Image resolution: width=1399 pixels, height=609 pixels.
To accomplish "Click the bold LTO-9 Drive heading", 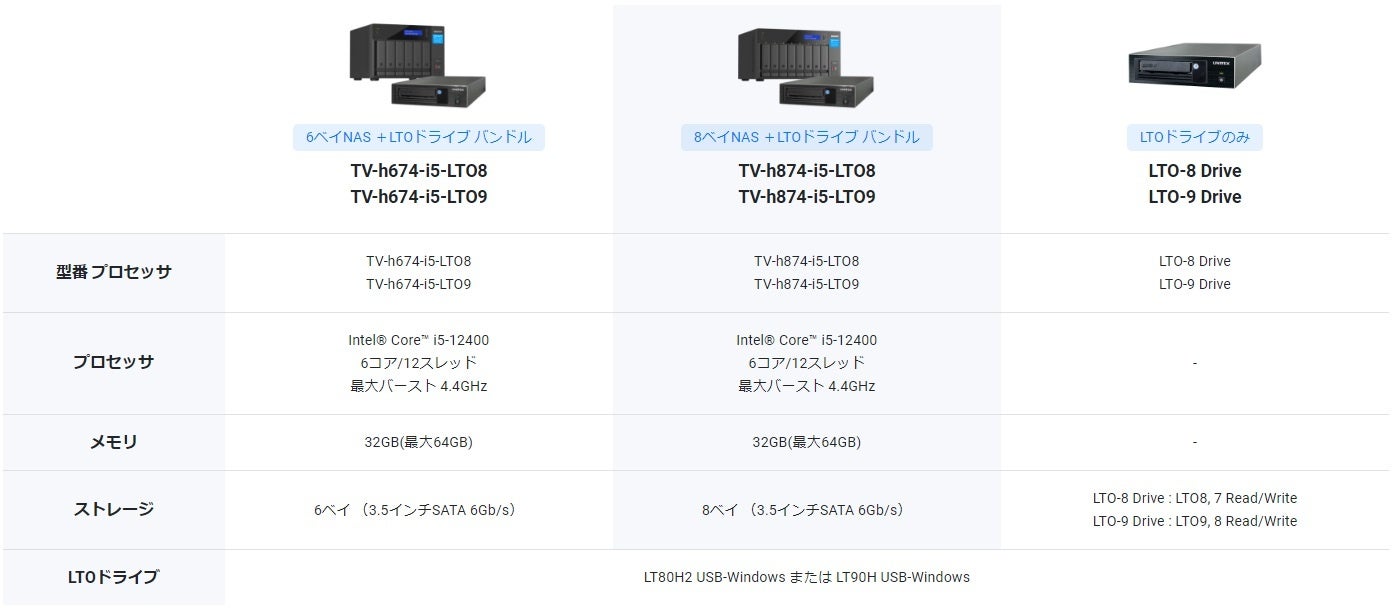I will pyautogui.click(x=1194, y=197).
